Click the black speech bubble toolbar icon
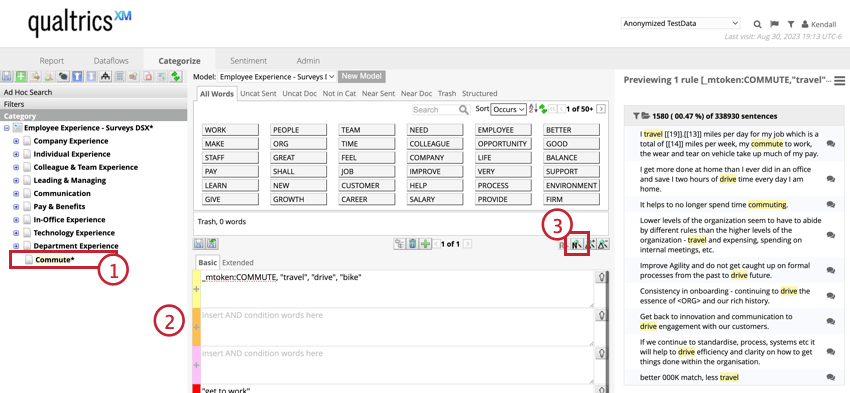The image size is (850, 393). point(63,76)
